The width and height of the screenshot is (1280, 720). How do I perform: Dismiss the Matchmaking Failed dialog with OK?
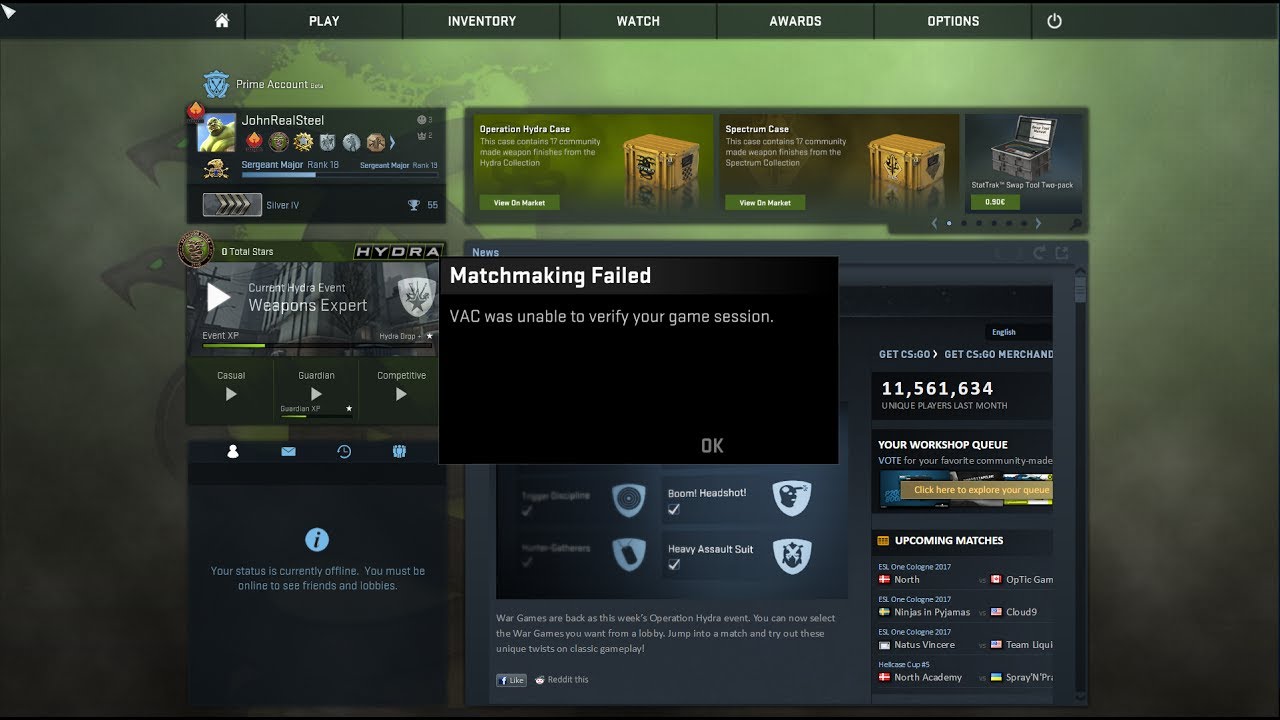[712, 446]
